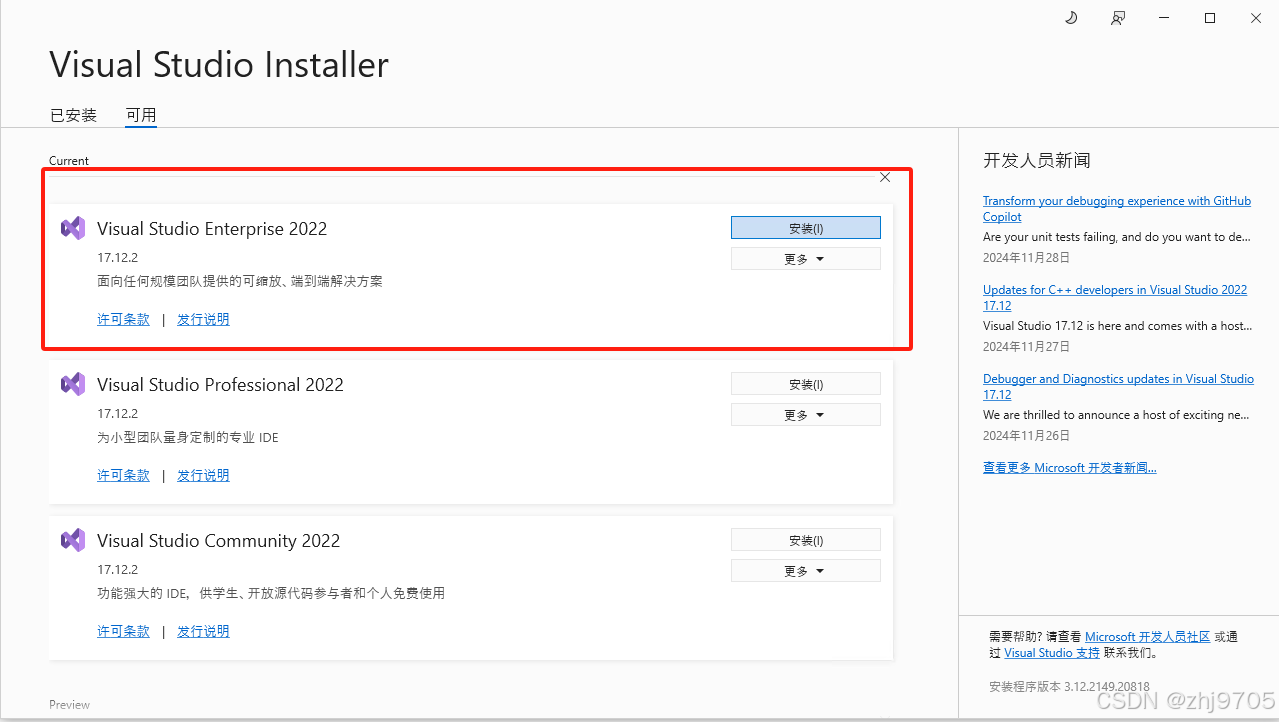Switch to the 已安装 tab

click(74, 115)
